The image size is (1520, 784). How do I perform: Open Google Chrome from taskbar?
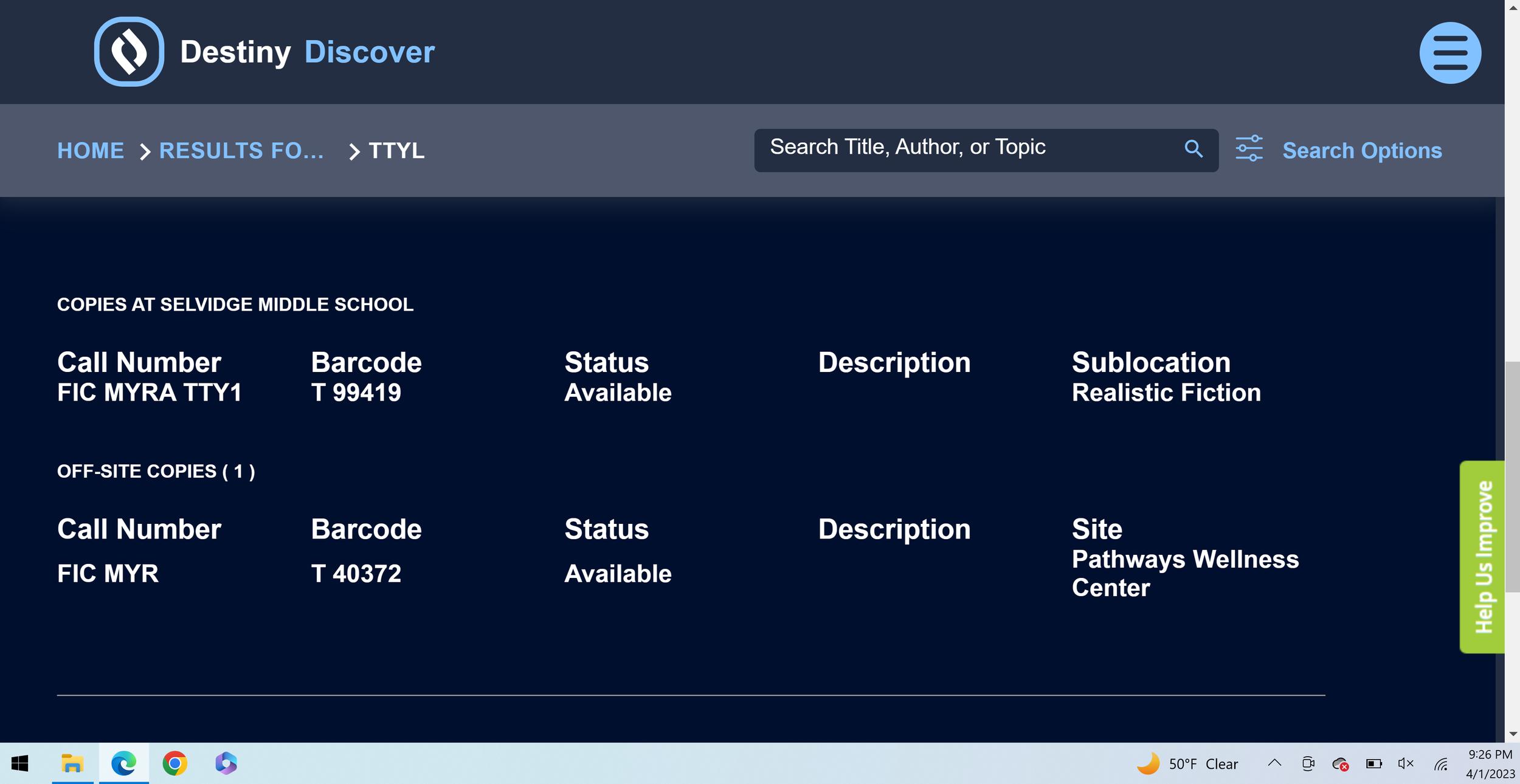(175, 763)
